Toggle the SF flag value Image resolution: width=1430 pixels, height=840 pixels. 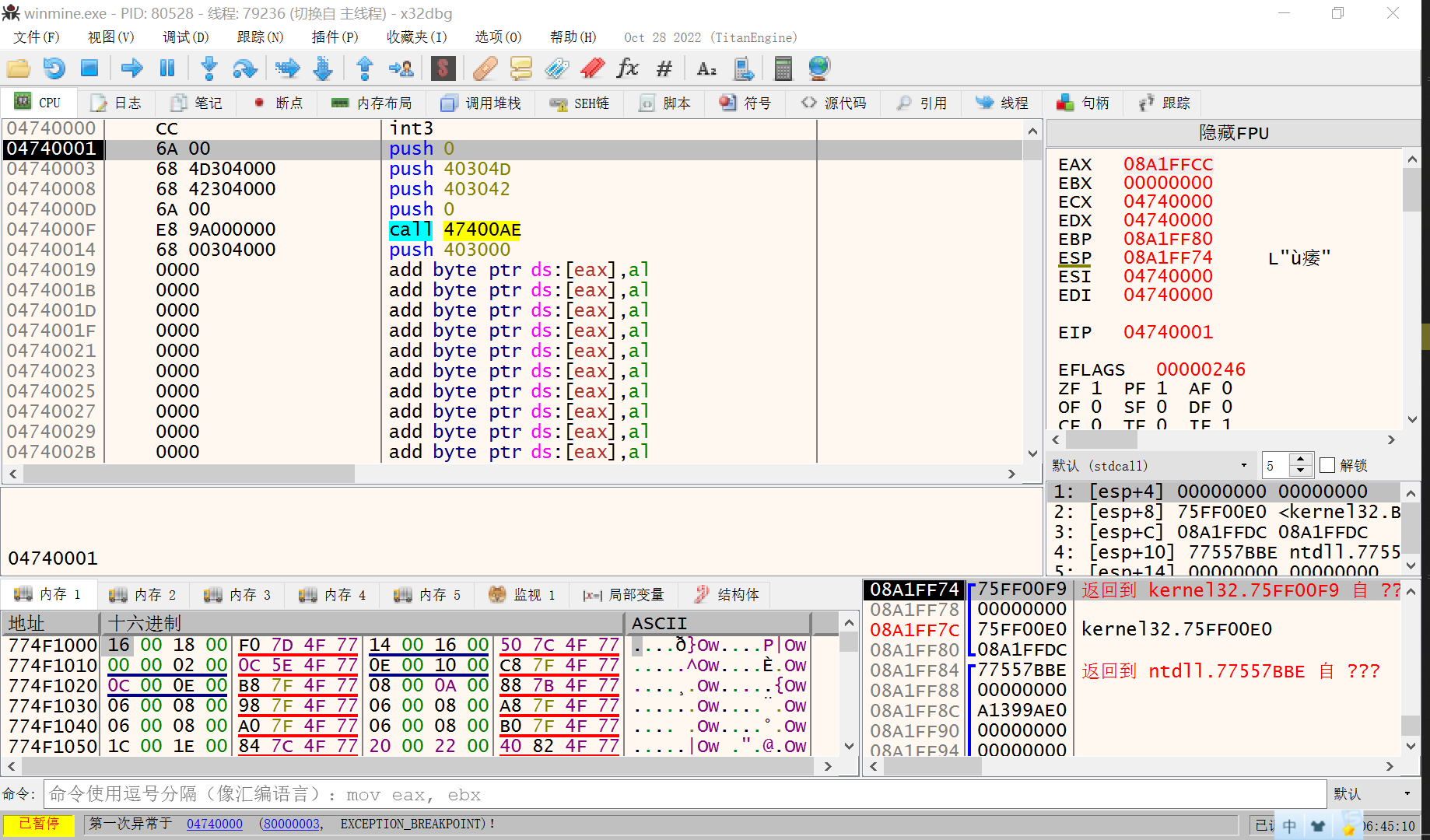pos(1162,407)
